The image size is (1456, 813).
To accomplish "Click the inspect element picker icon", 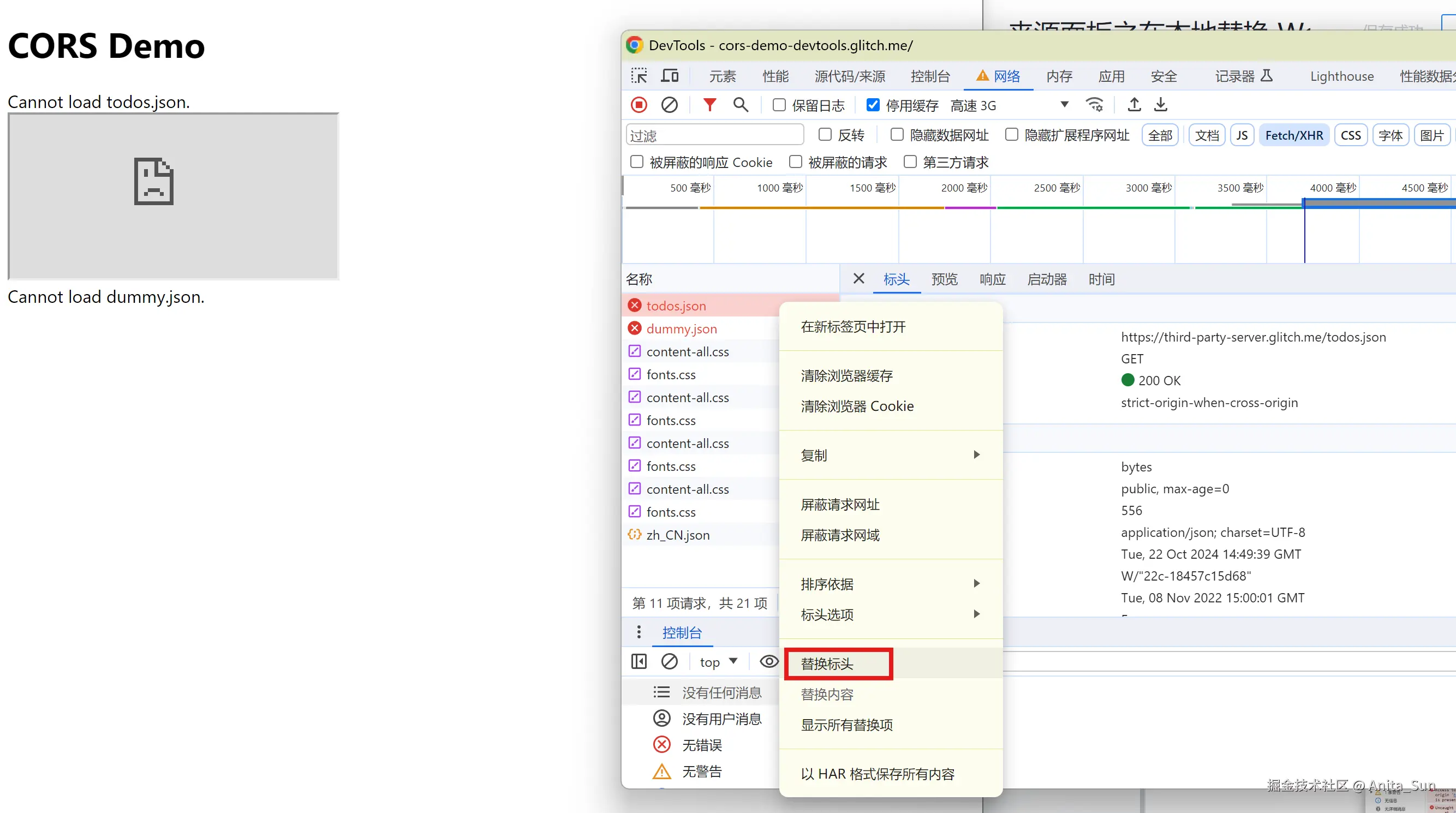I will point(639,76).
